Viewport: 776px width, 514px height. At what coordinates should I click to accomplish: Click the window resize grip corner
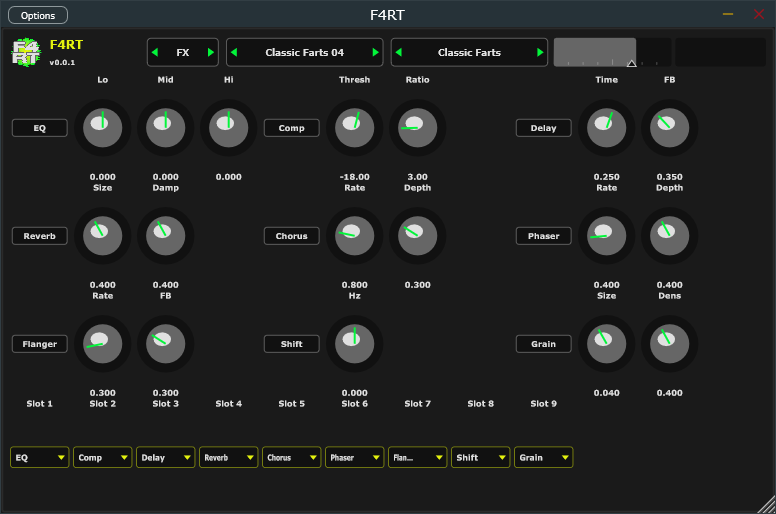(768, 505)
